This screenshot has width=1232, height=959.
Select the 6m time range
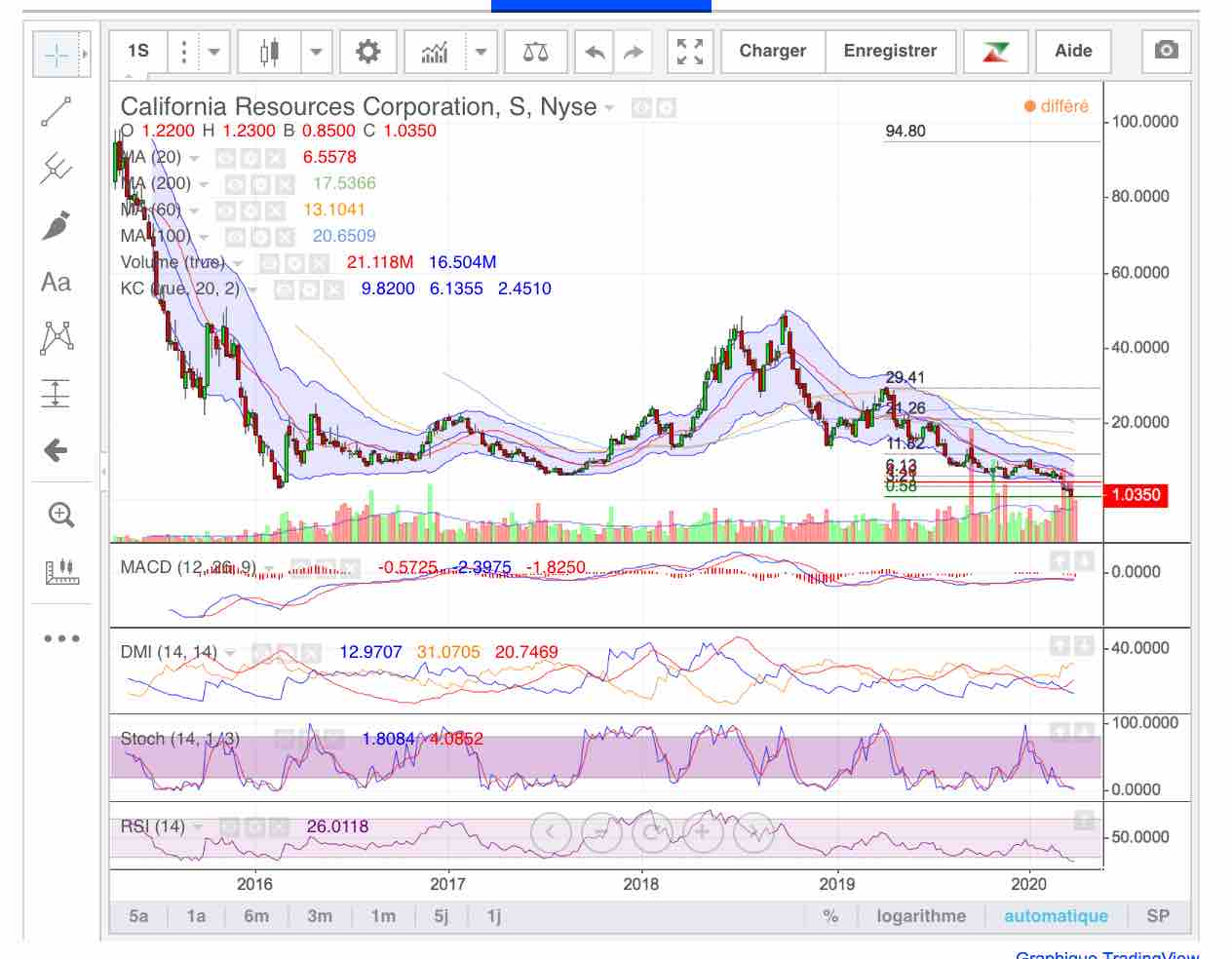(x=256, y=916)
